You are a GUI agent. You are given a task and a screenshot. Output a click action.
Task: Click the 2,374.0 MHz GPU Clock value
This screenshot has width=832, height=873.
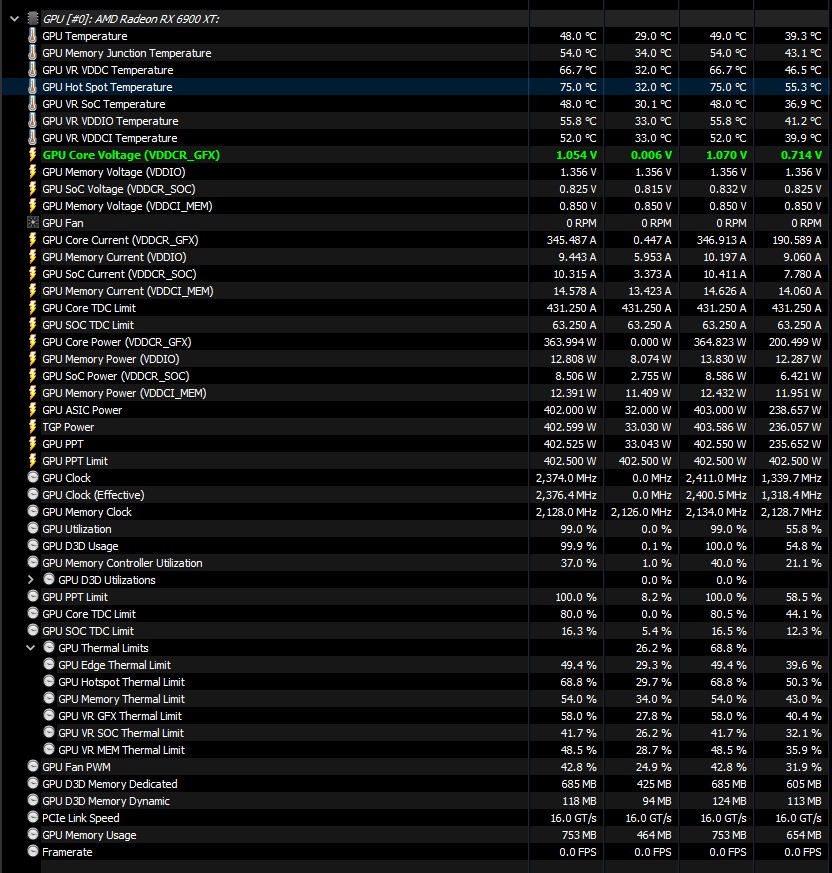coord(566,478)
